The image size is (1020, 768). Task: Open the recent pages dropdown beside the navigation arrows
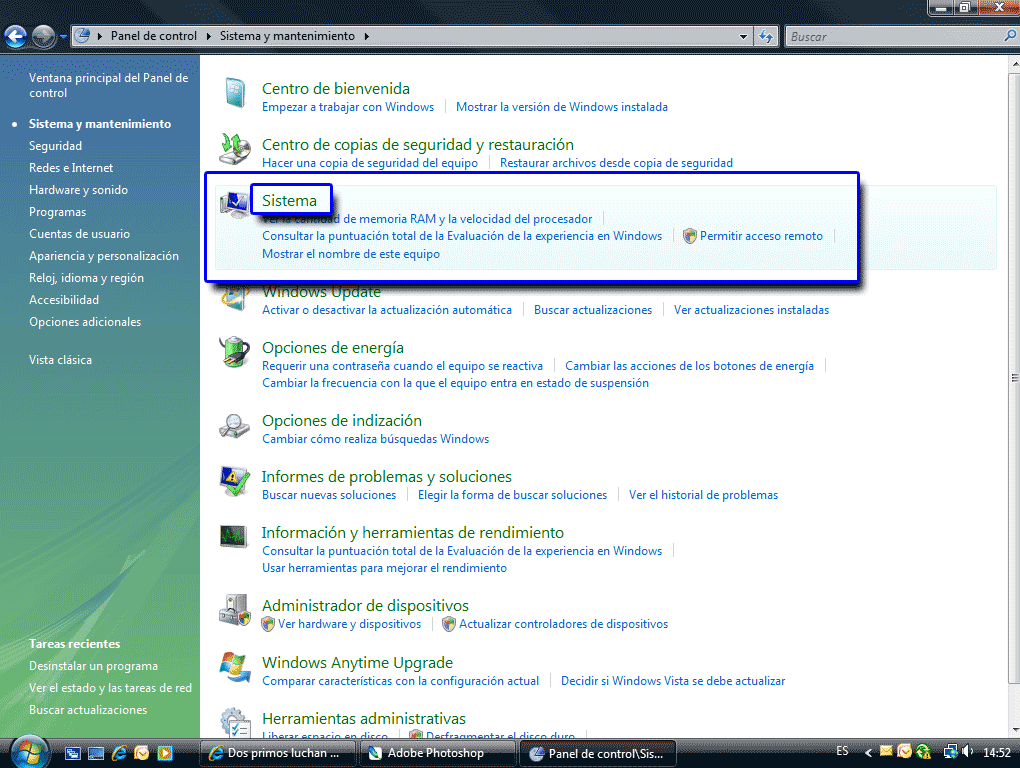pyautogui.click(x=62, y=37)
